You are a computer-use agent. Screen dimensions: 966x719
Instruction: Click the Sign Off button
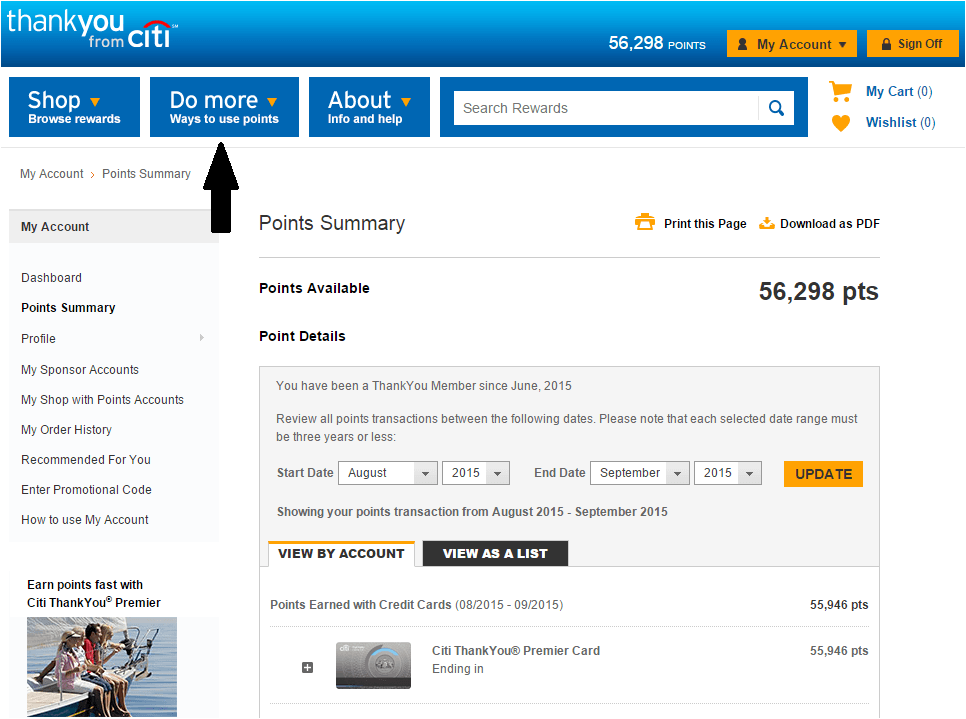click(x=911, y=44)
